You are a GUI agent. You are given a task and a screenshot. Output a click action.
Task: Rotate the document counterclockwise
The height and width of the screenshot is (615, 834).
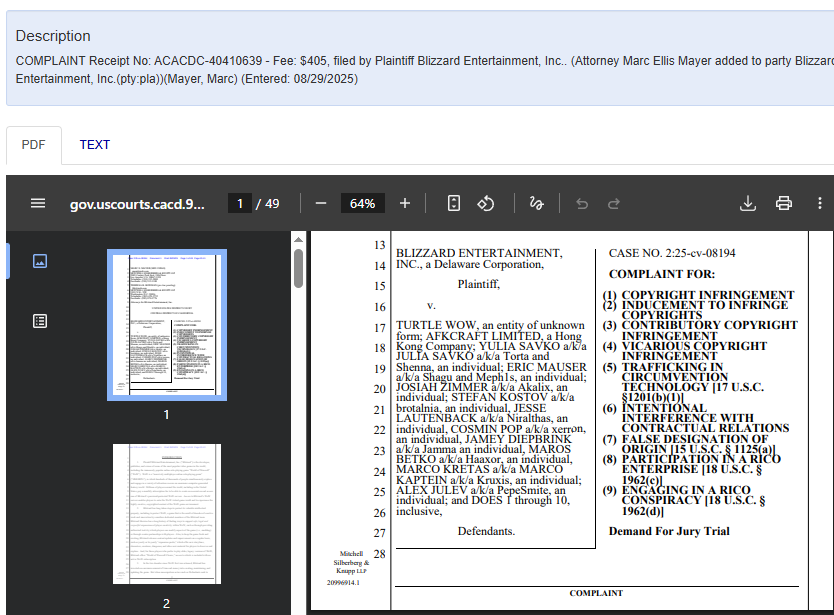[x=485, y=203]
